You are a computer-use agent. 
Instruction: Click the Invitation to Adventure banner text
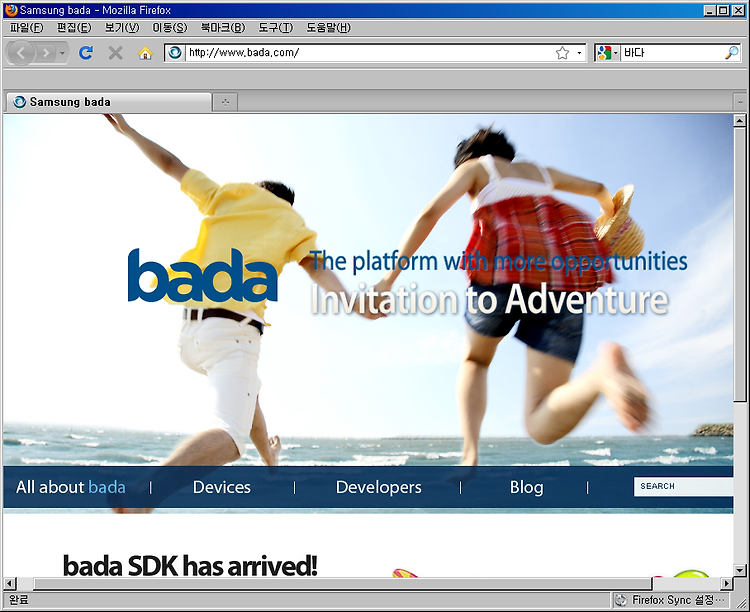point(489,300)
